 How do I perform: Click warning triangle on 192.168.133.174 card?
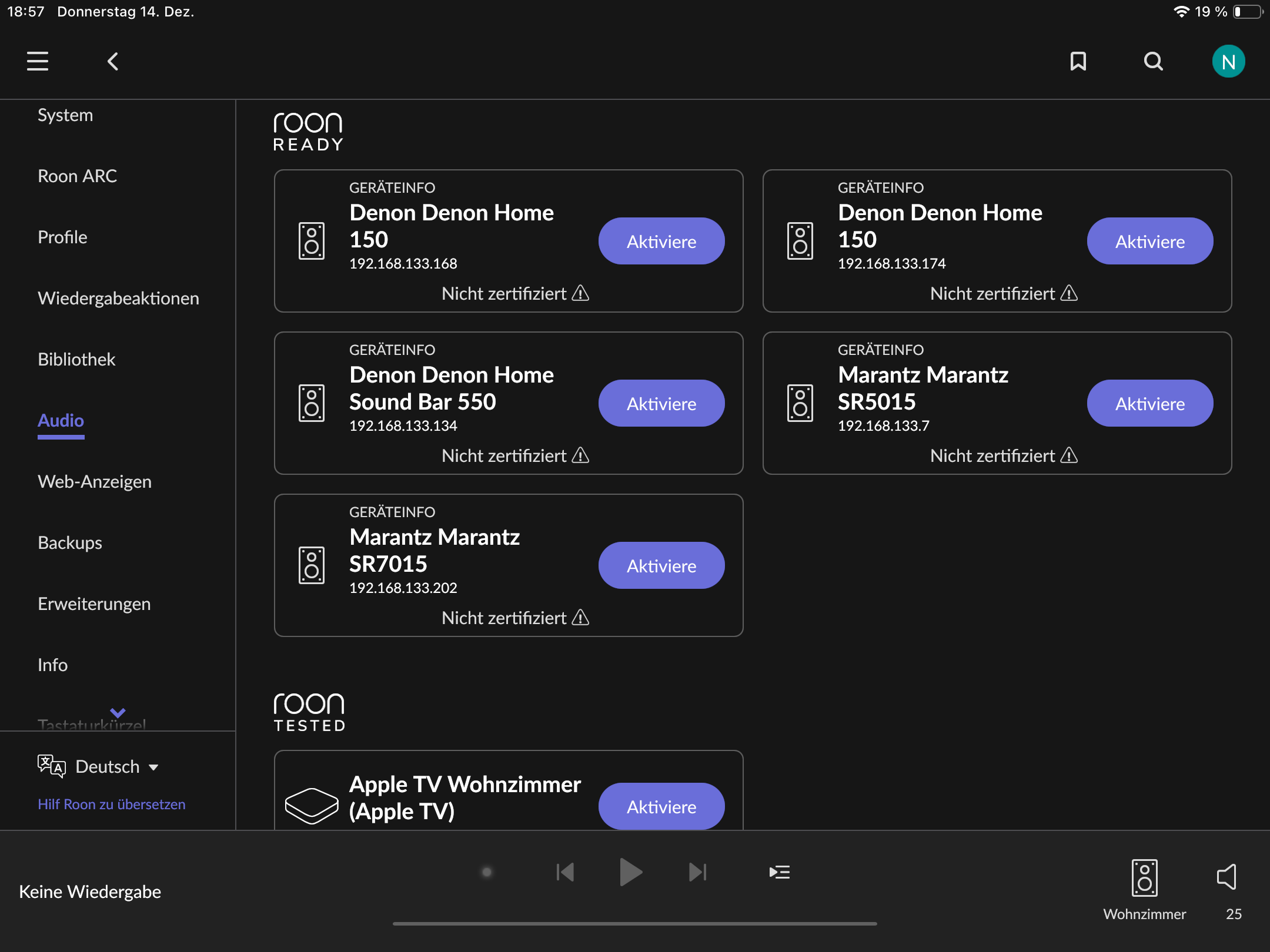pos(1069,293)
